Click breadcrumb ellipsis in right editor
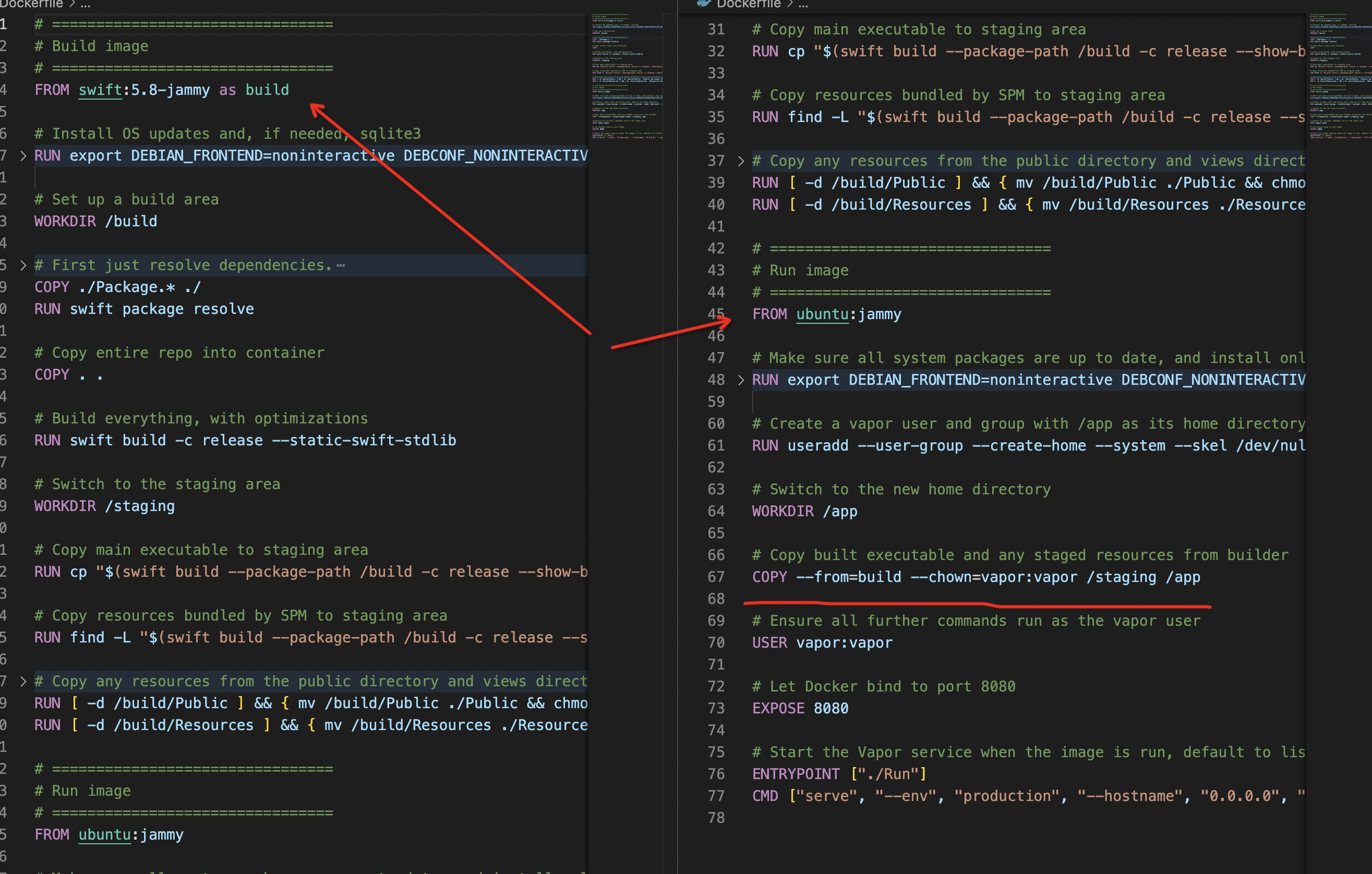The height and width of the screenshot is (874, 1372). click(803, 4)
